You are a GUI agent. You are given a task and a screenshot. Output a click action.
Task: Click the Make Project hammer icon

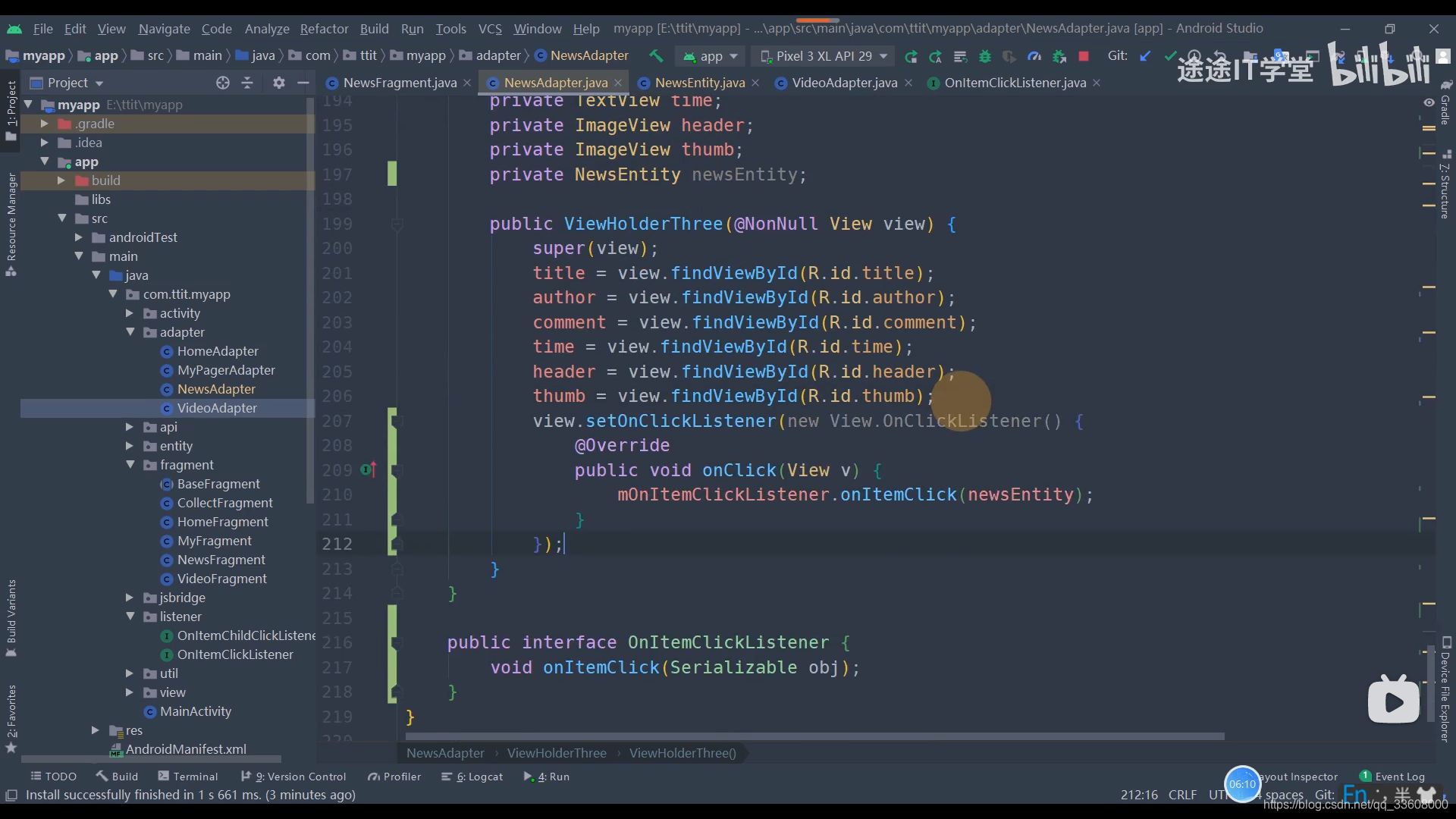click(x=656, y=55)
